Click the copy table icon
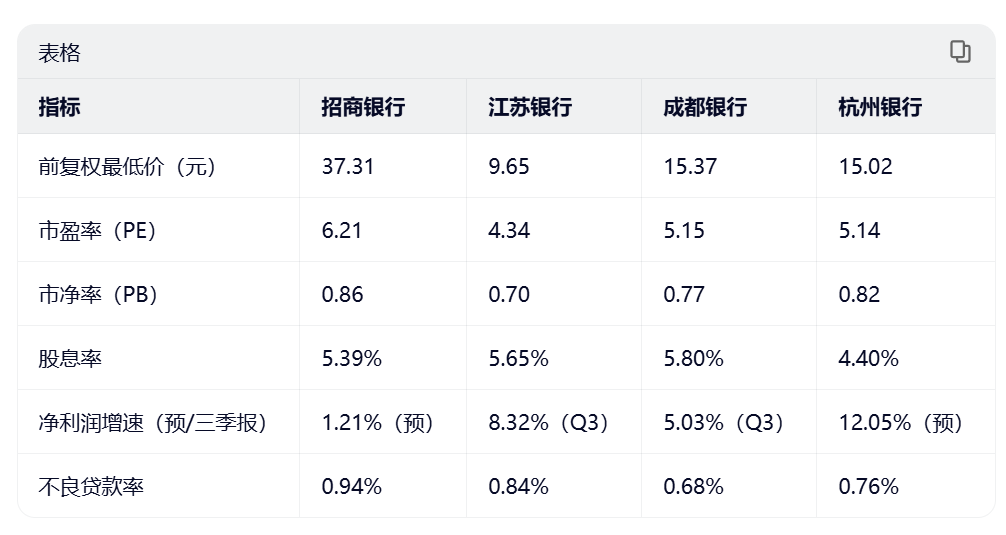Image resolution: width=1006 pixels, height=535 pixels. 960,52
